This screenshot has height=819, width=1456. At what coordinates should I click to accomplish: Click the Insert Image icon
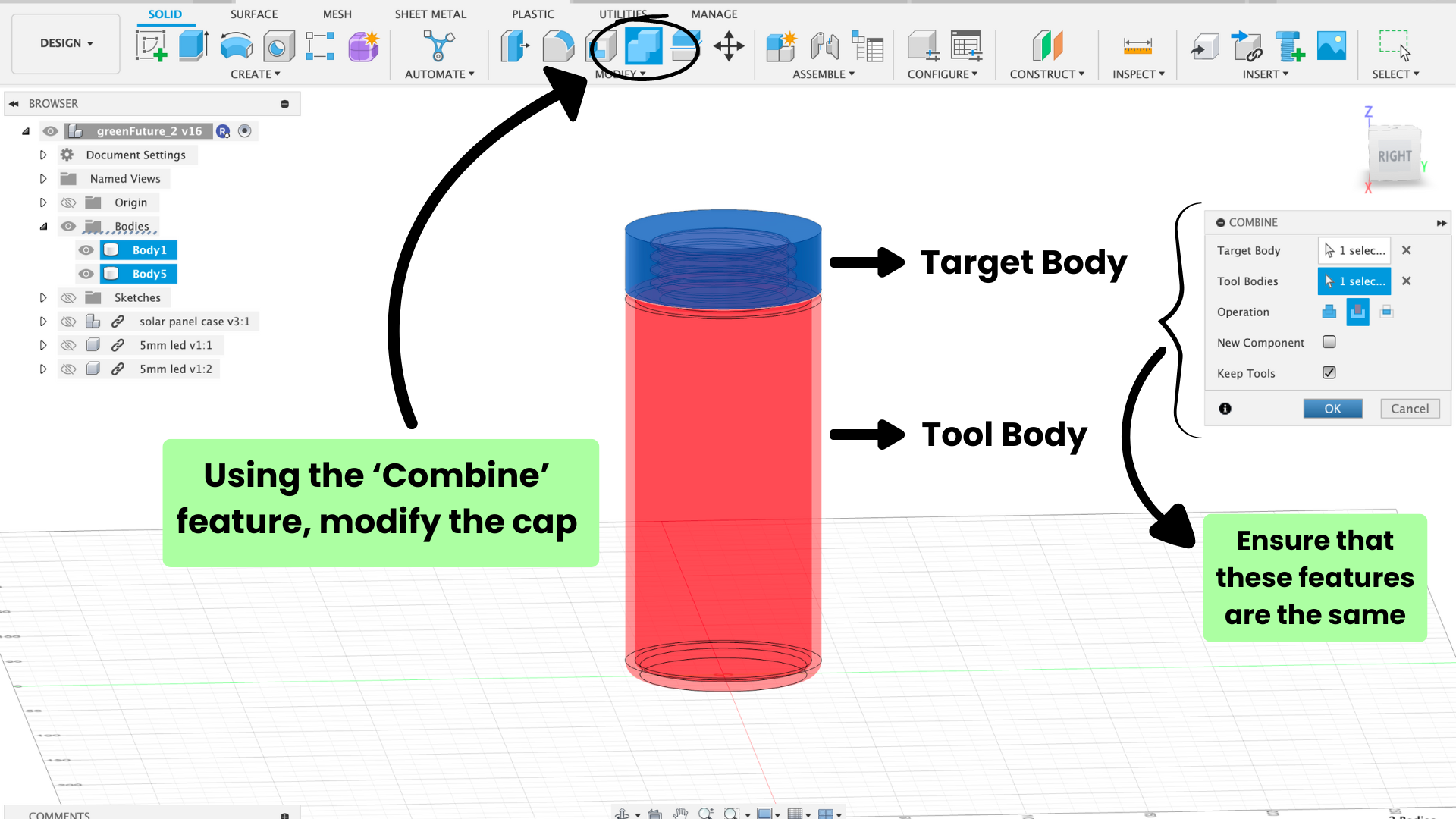(x=1332, y=46)
